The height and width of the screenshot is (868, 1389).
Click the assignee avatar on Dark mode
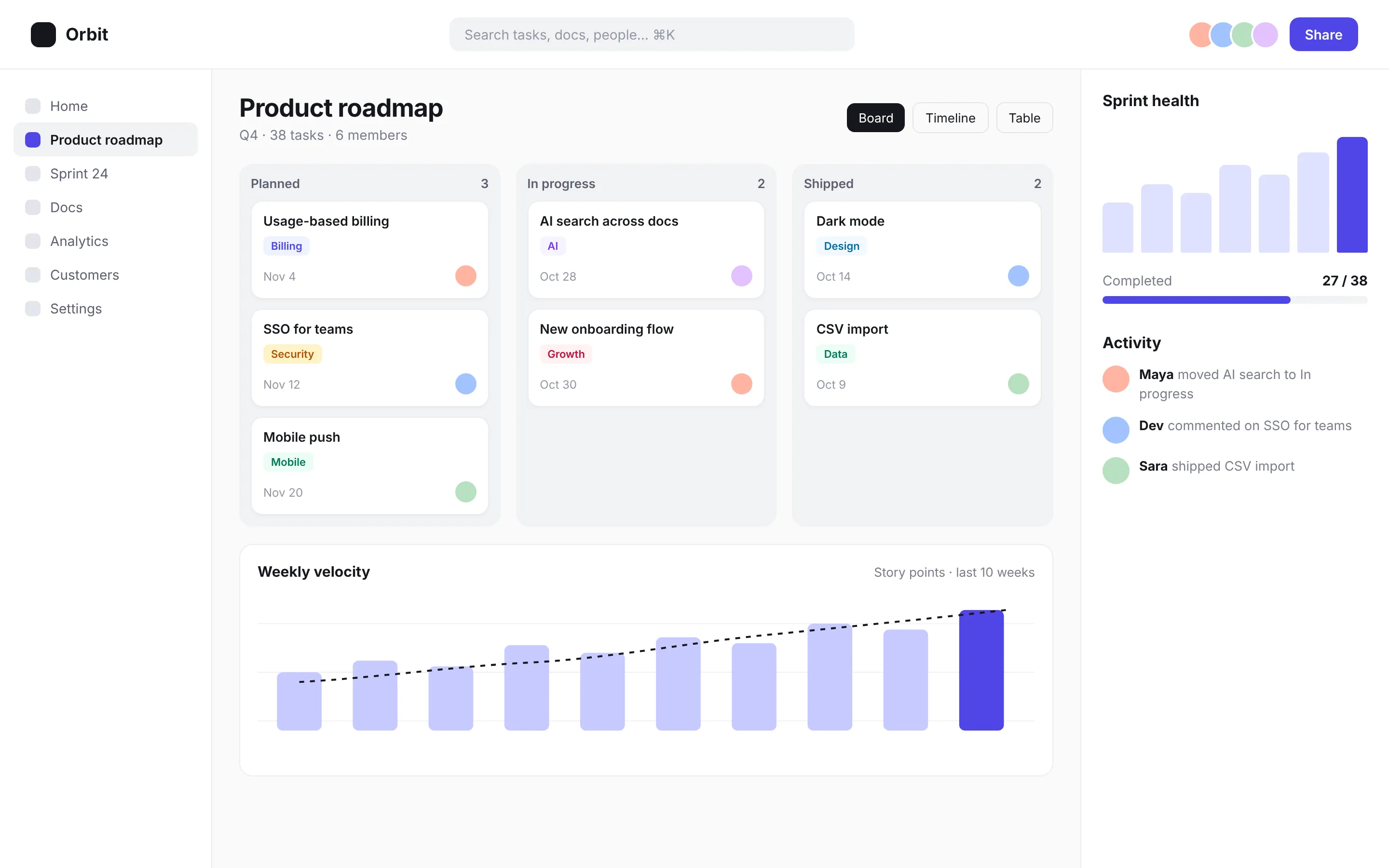(1018, 276)
